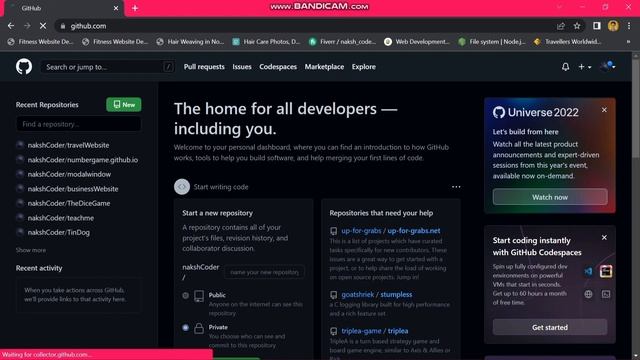This screenshot has height=360, width=640.
Task: Click the Get started button
Action: coord(549,327)
